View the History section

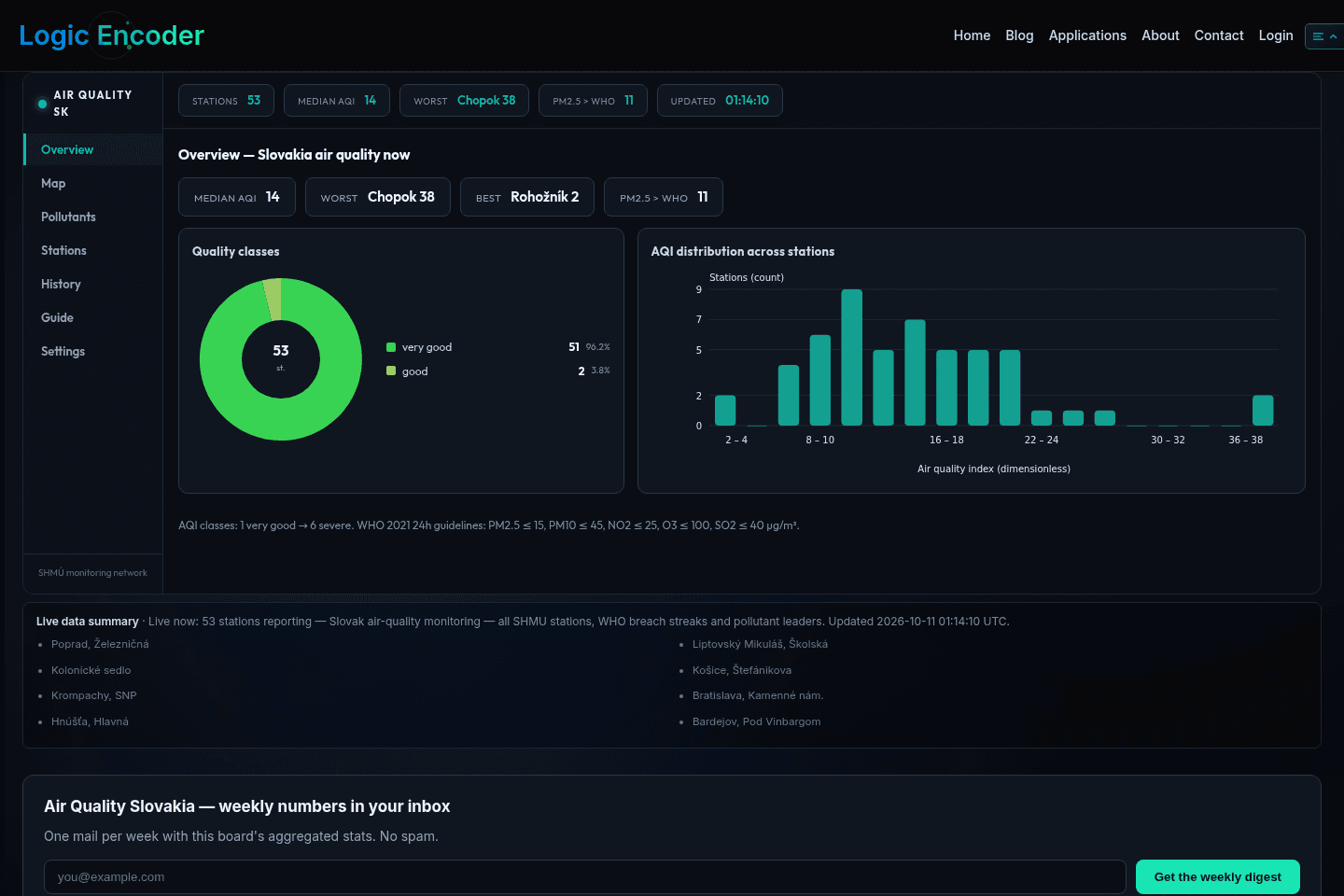tap(93, 284)
